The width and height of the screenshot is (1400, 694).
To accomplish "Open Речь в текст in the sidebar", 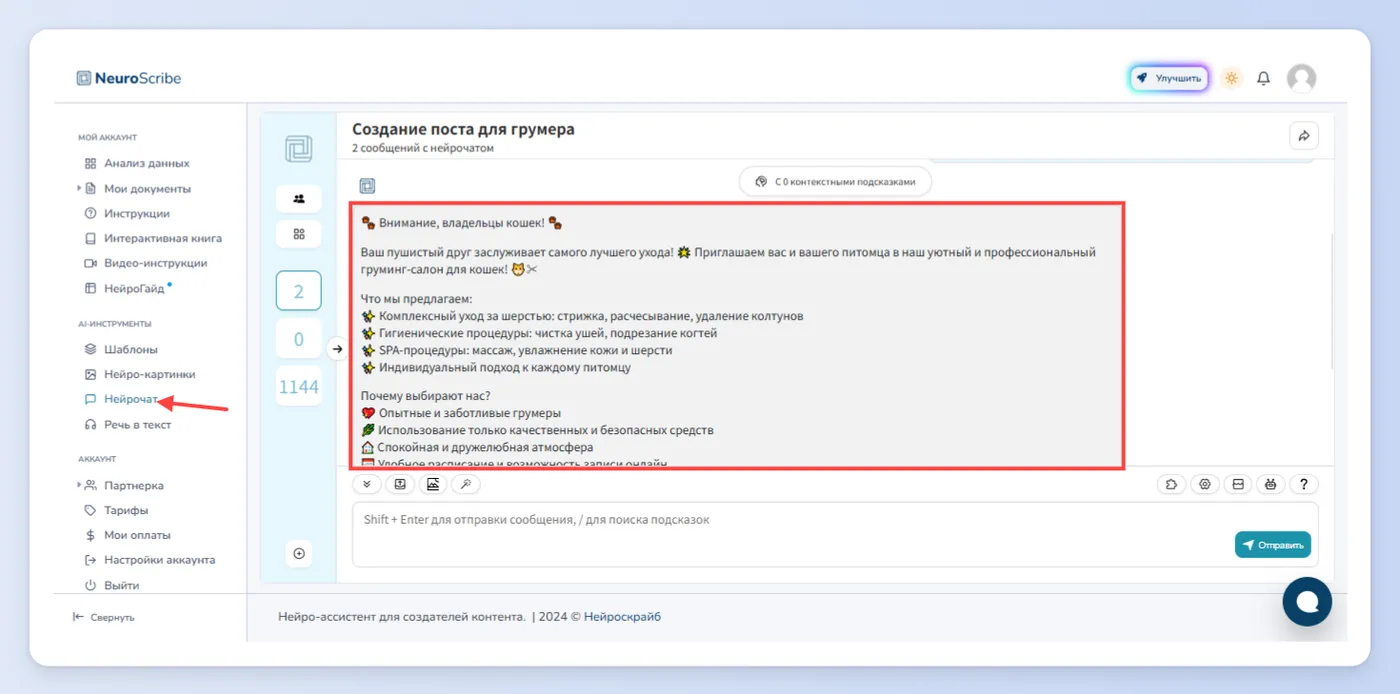I will point(128,425).
